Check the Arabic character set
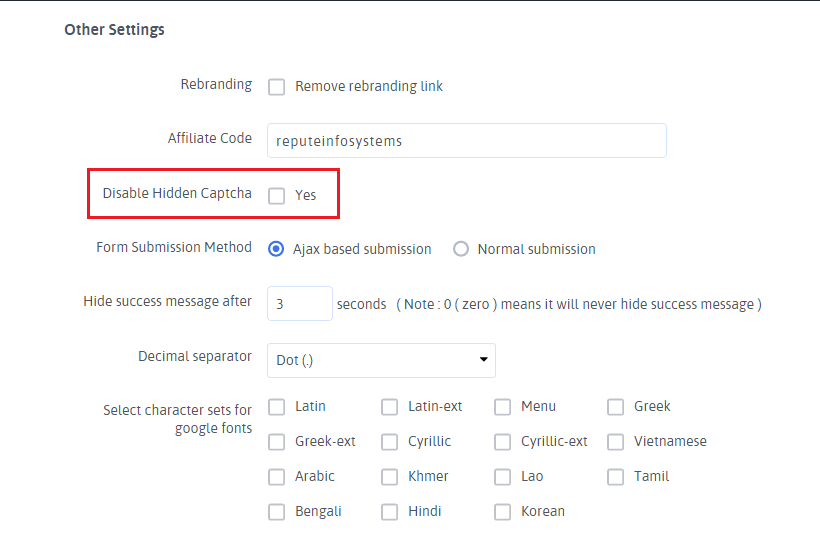The width and height of the screenshot is (820, 549). coord(277,477)
